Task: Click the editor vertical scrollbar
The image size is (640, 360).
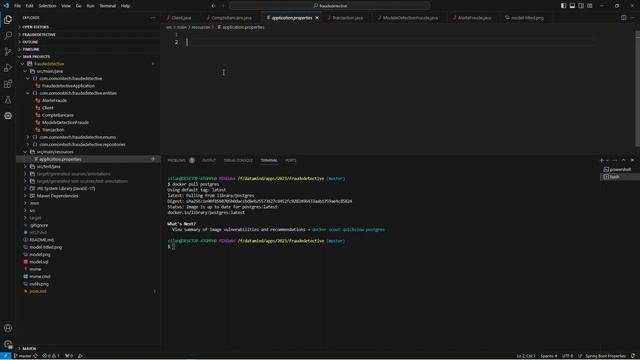Action: click(x=637, y=89)
